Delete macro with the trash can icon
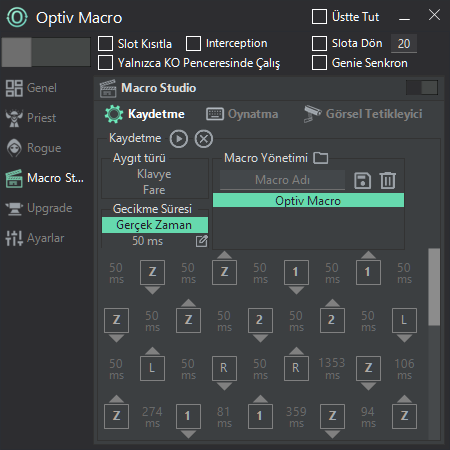 coord(388,180)
